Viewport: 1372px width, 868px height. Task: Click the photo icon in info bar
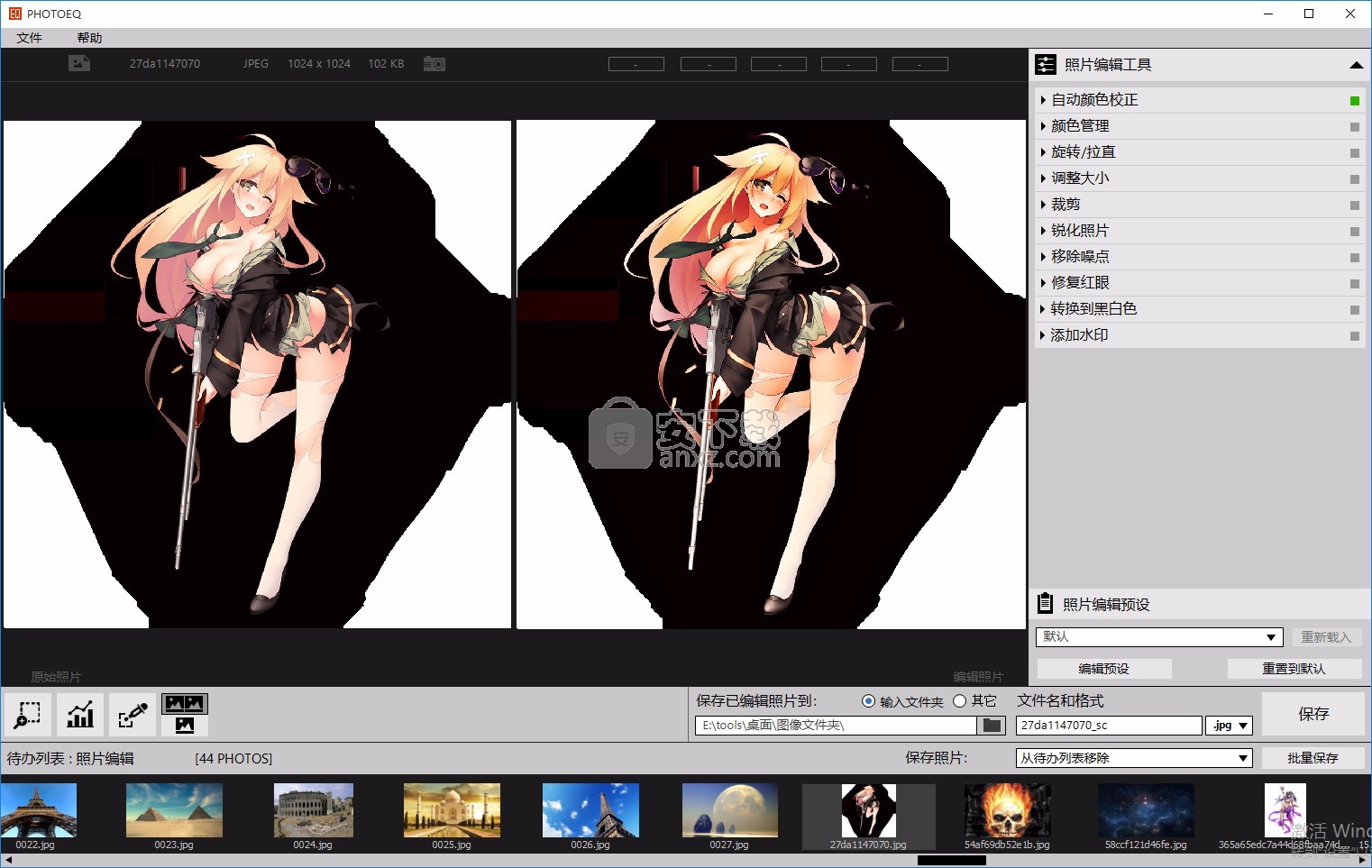(x=79, y=63)
